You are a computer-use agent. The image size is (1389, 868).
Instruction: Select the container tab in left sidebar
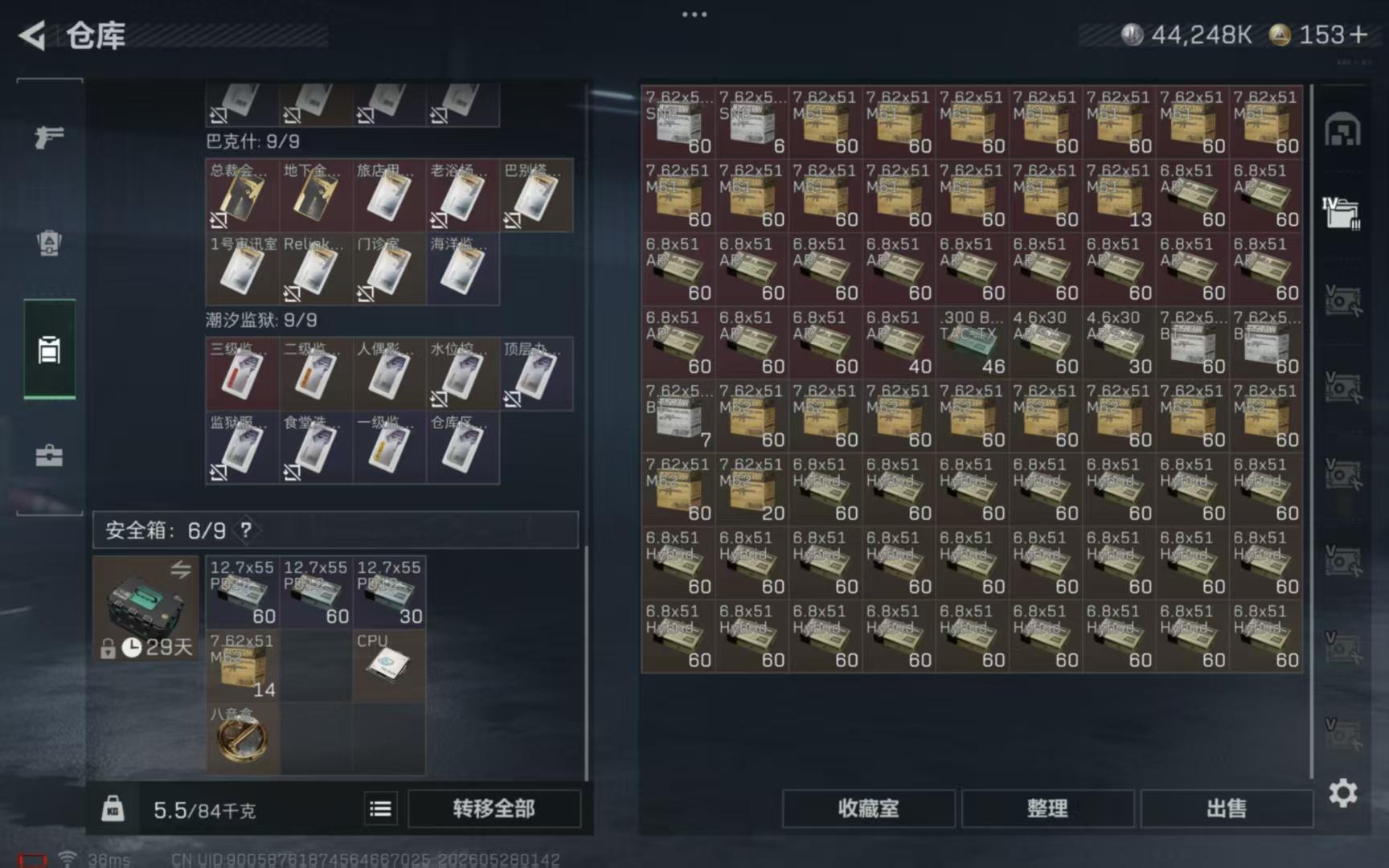(49, 350)
